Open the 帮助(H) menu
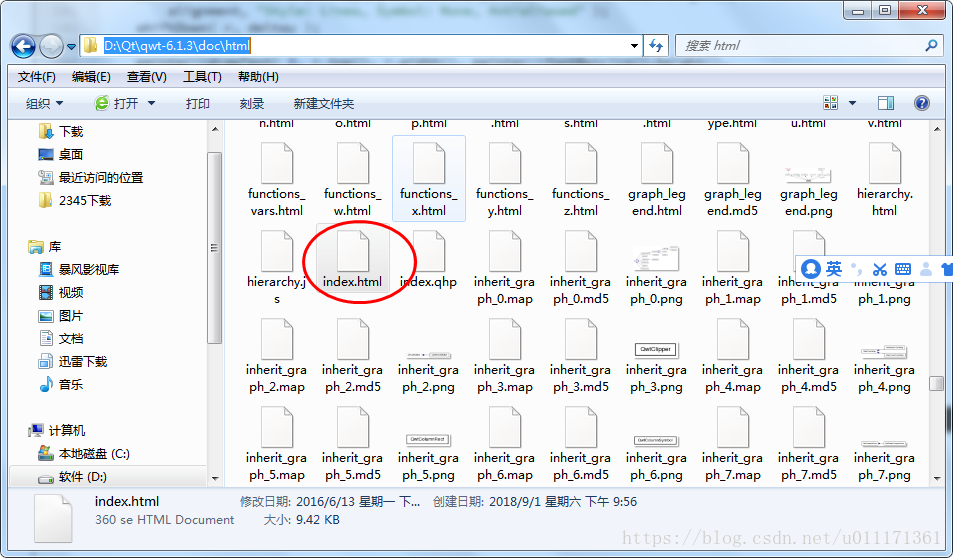 click(x=258, y=77)
